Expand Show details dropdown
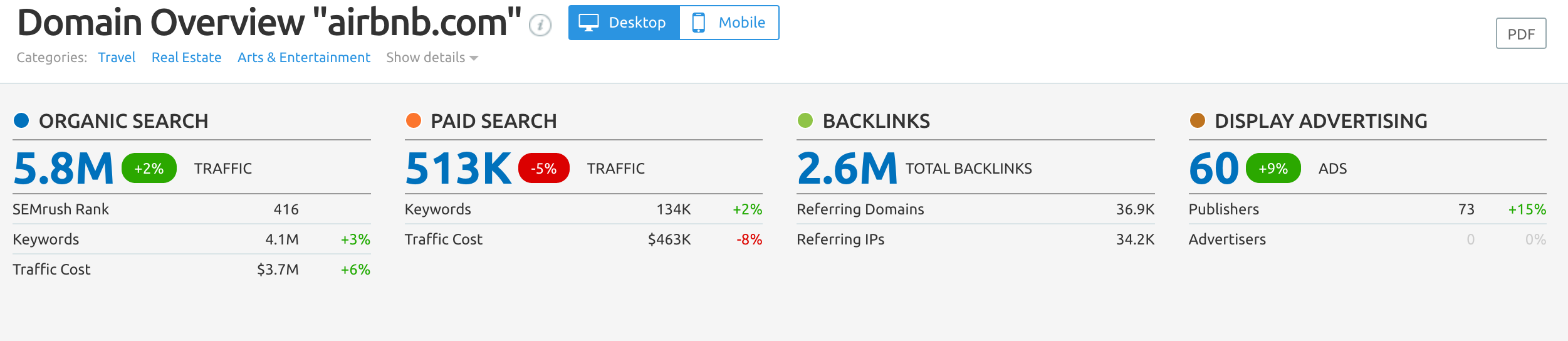 432,58
